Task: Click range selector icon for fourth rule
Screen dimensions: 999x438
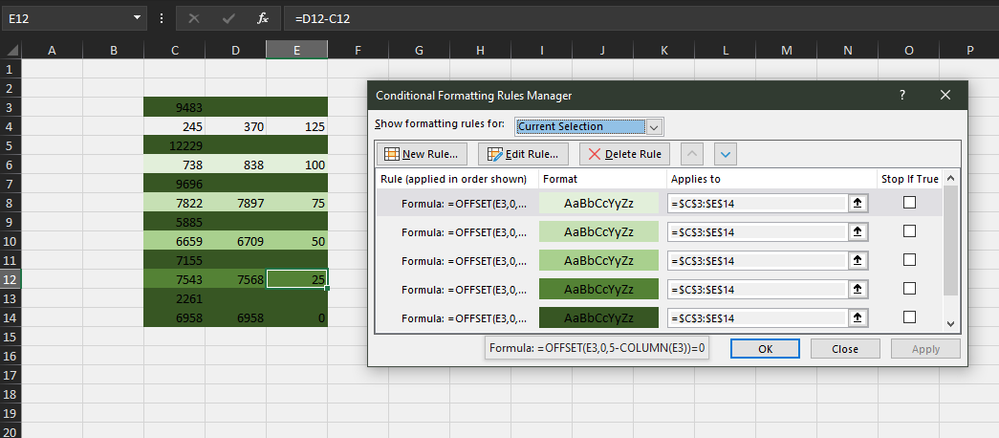Action: click(858, 289)
